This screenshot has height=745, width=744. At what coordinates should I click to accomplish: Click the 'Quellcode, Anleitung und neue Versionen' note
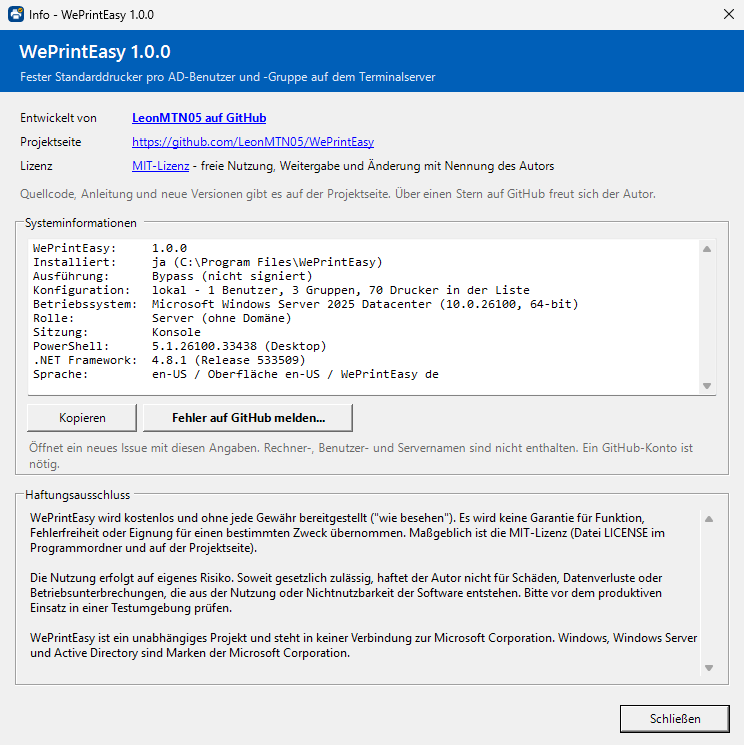pos(338,194)
